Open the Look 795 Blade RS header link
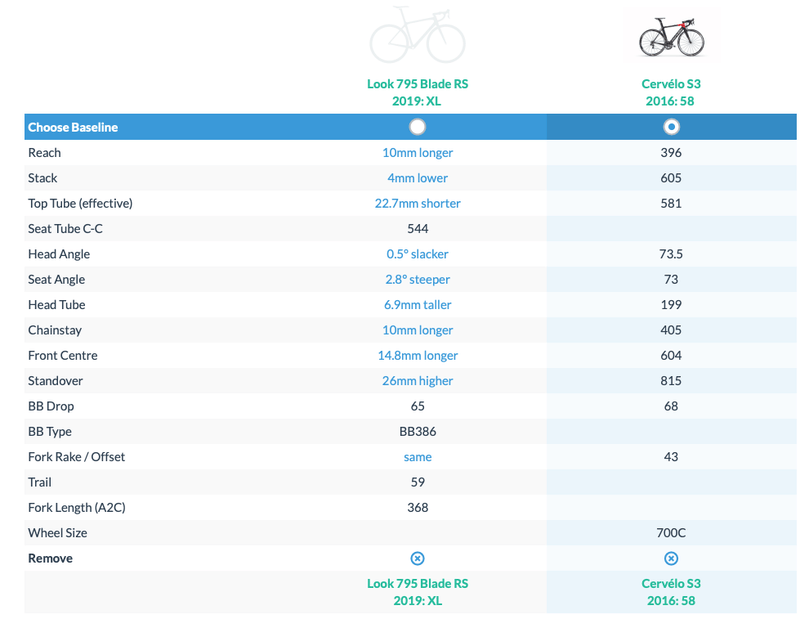Image resolution: width=800 pixels, height=619 pixels. [x=417, y=92]
